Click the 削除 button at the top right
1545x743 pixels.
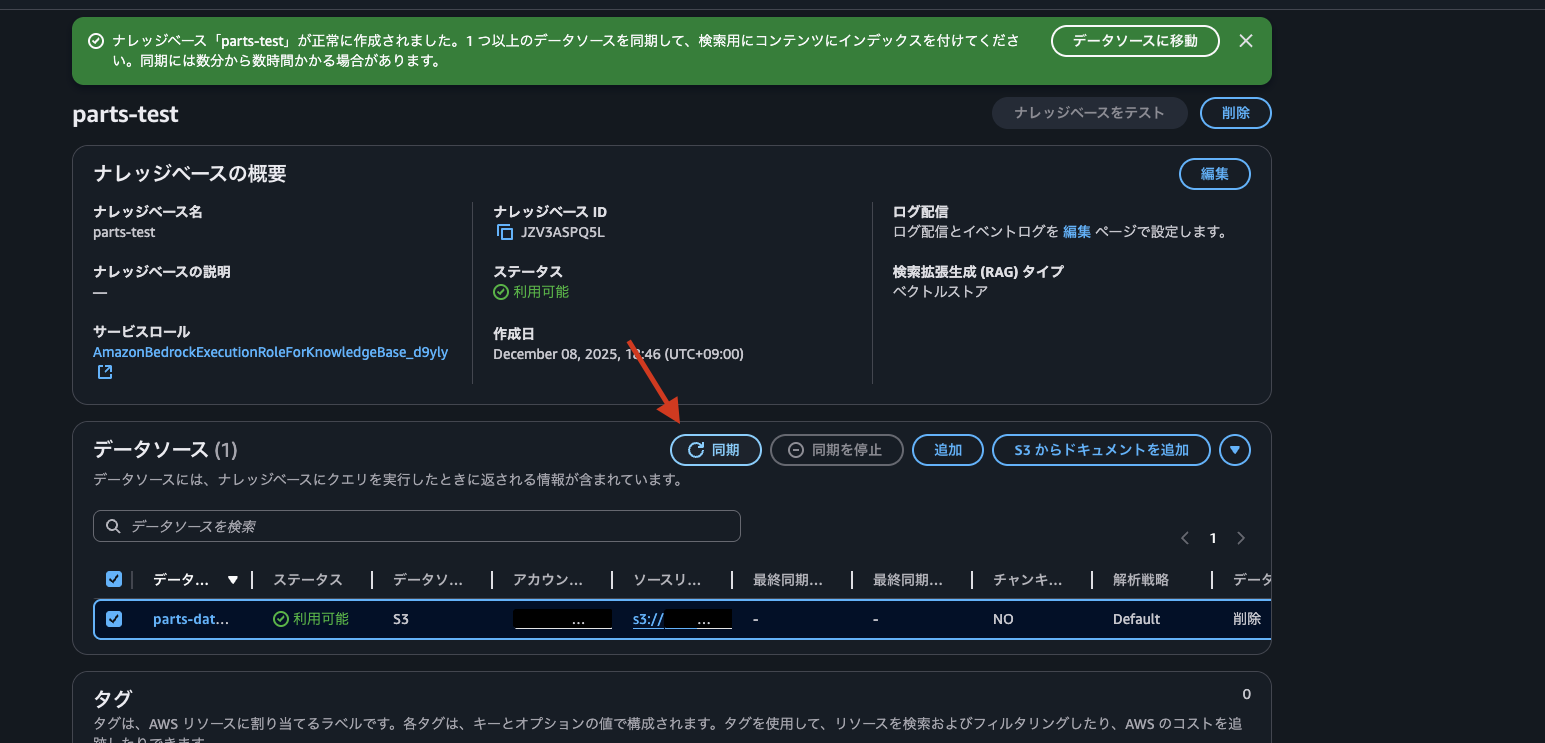coord(1235,113)
